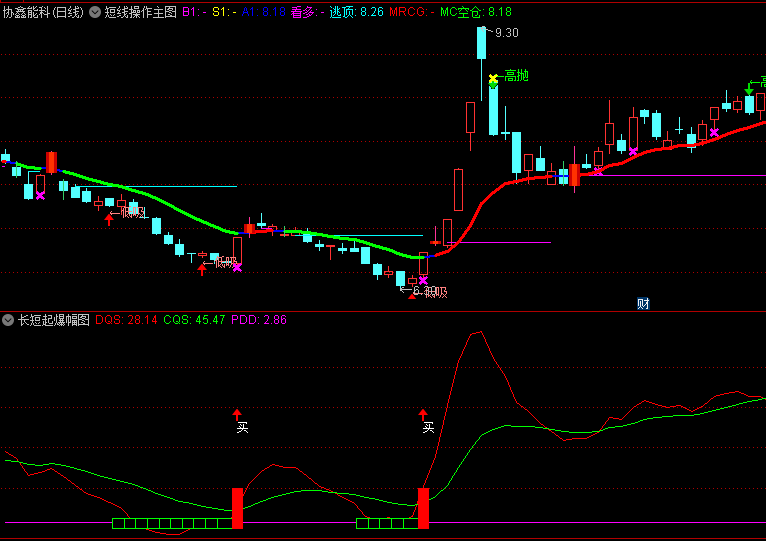This screenshot has width=766, height=541.
Task: Open dropdown arrow beside 短线操作主图 indicator
Action: (95, 12)
